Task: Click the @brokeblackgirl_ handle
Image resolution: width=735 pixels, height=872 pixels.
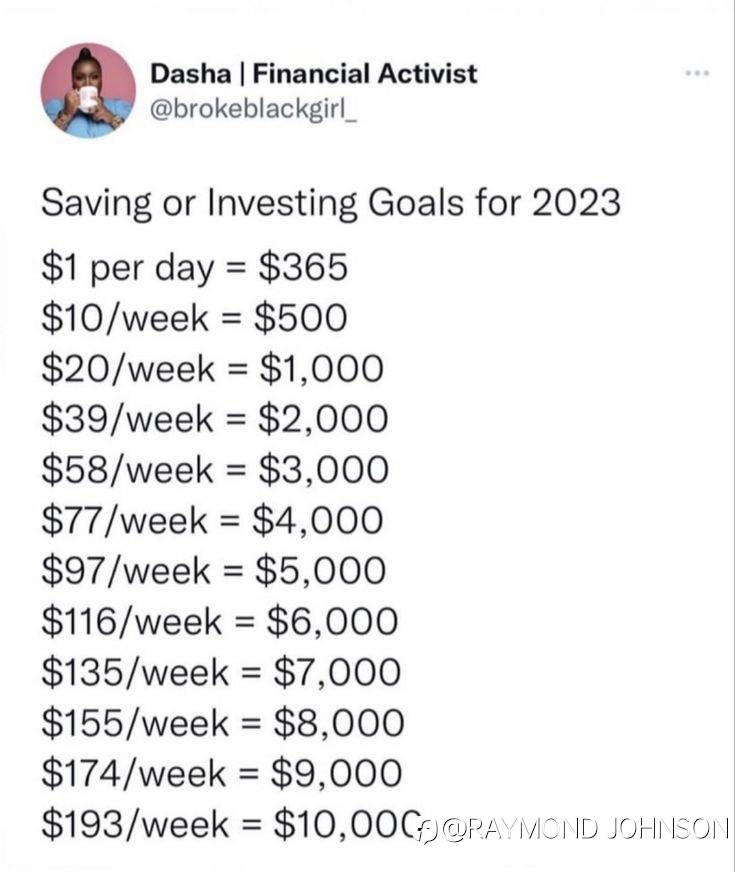Action: tap(254, 110)
